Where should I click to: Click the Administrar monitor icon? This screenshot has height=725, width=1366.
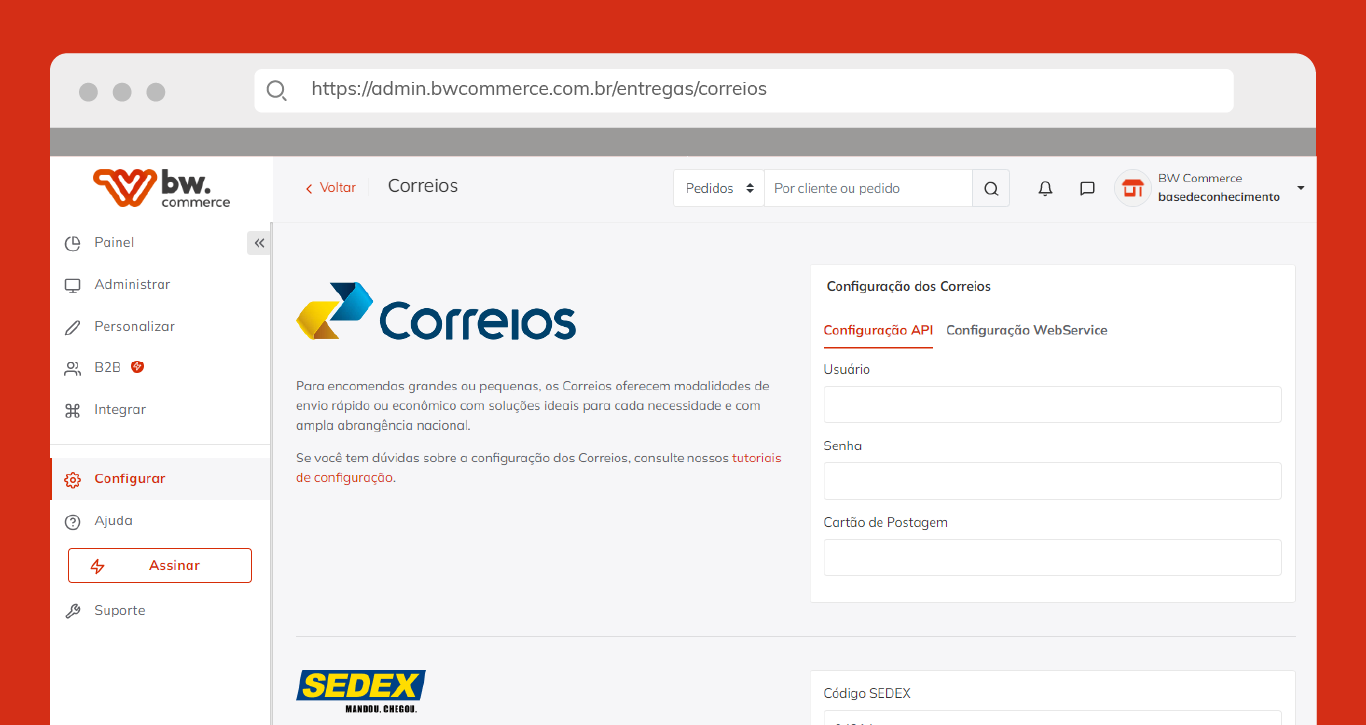coord(72,285)
